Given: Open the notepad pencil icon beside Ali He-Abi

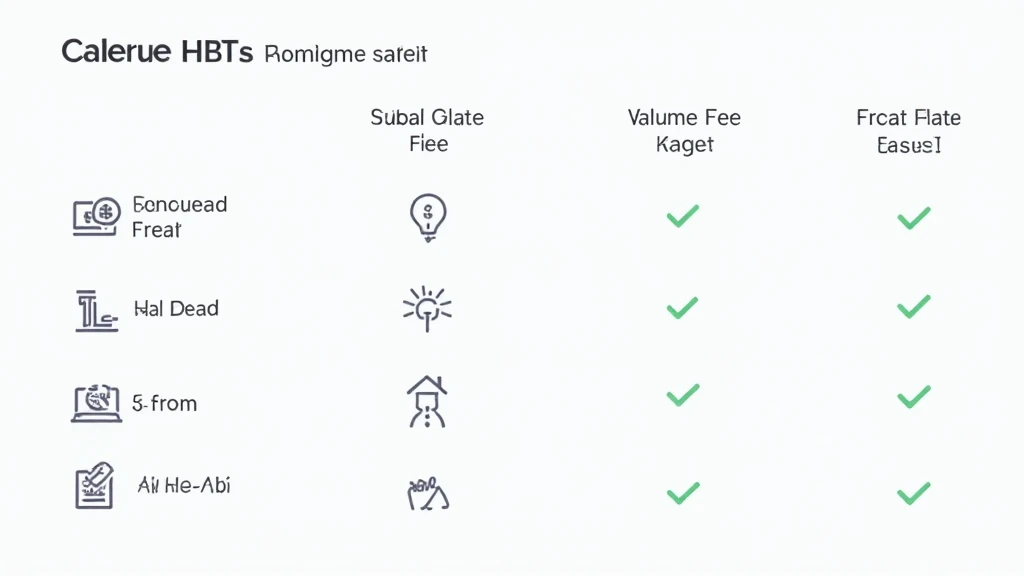Looking at the screenshot, I should tap(95, 485).
